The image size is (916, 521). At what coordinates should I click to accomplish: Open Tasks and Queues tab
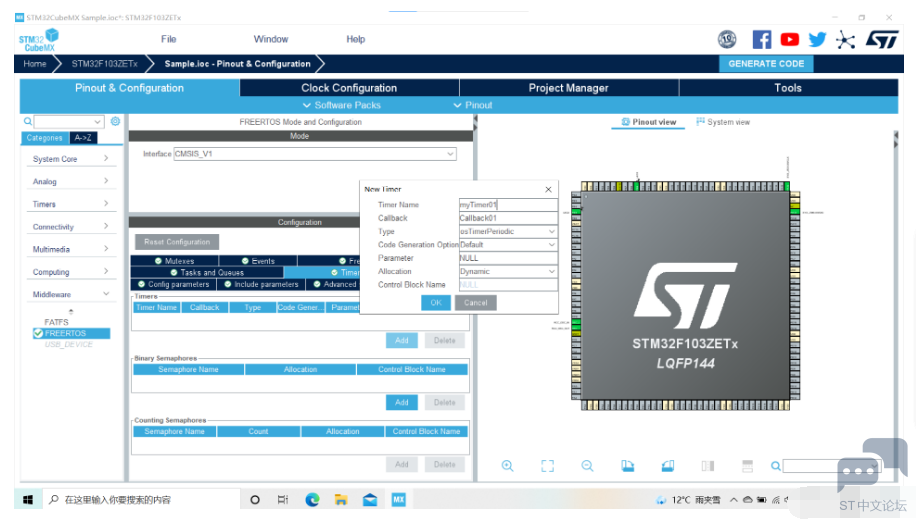pos(207,272)
